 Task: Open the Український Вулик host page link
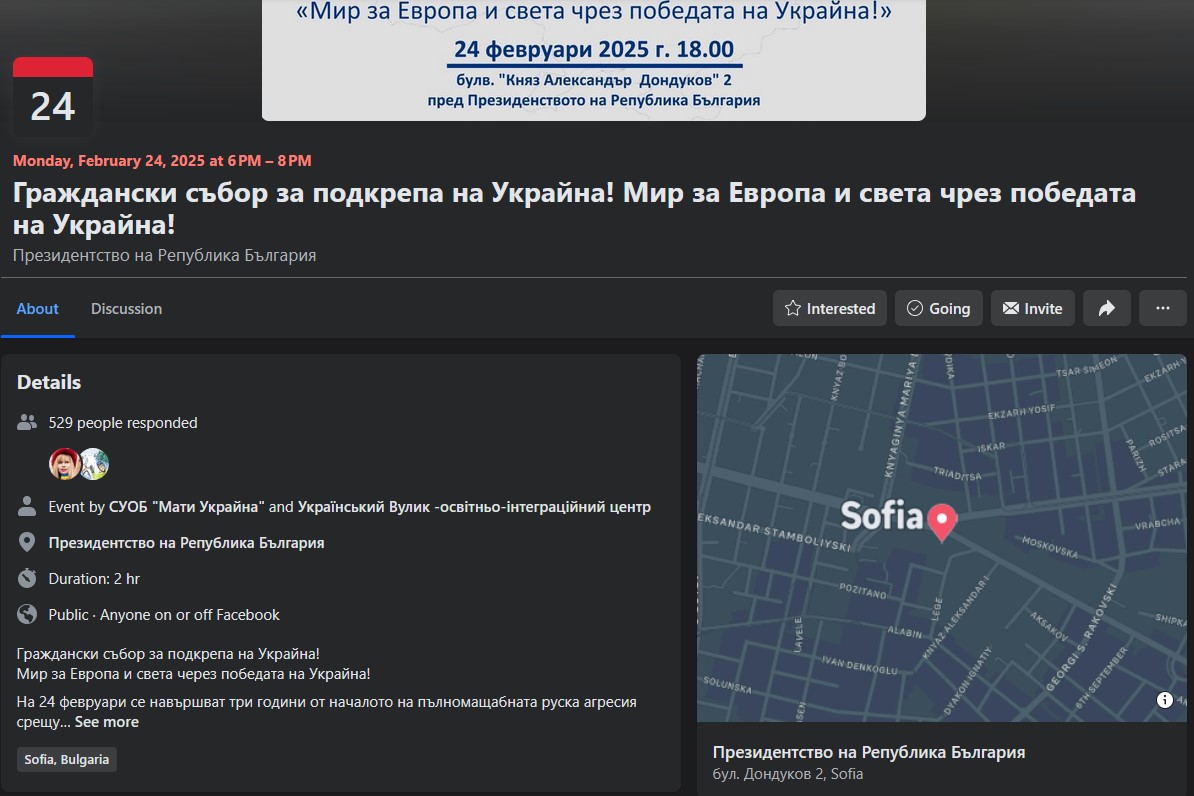pyautogui.click(x=474, y=507)
